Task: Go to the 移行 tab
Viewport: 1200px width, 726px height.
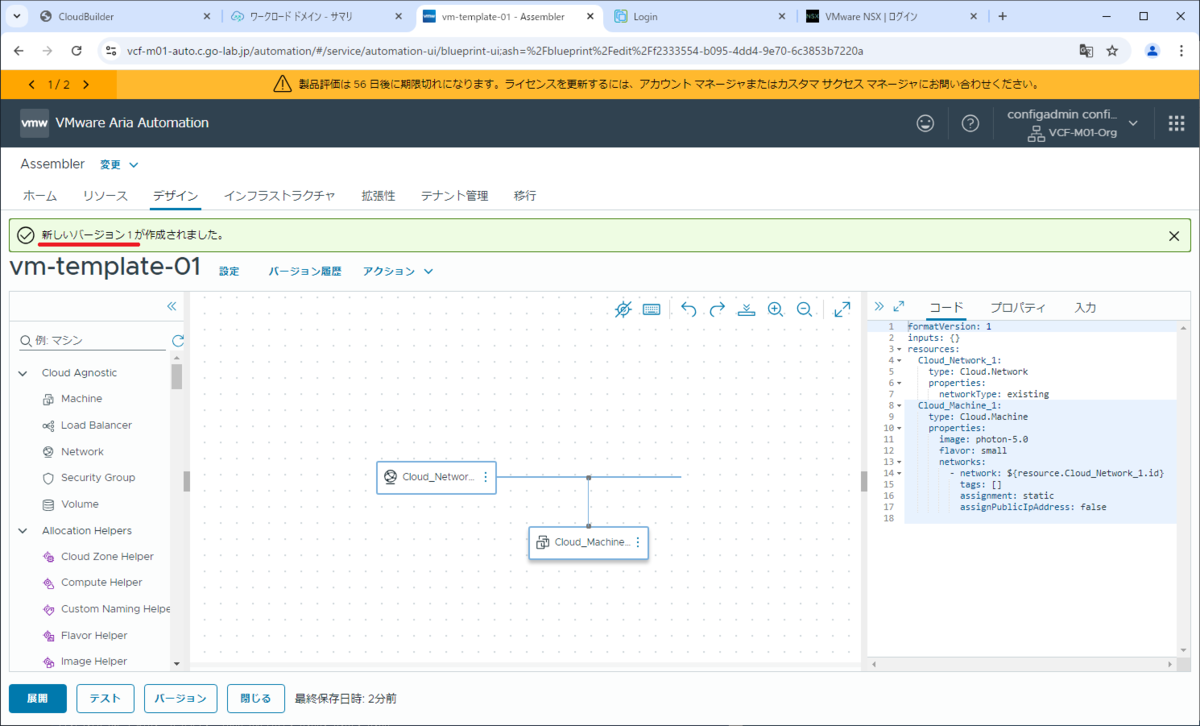Action: pos(525,196)
